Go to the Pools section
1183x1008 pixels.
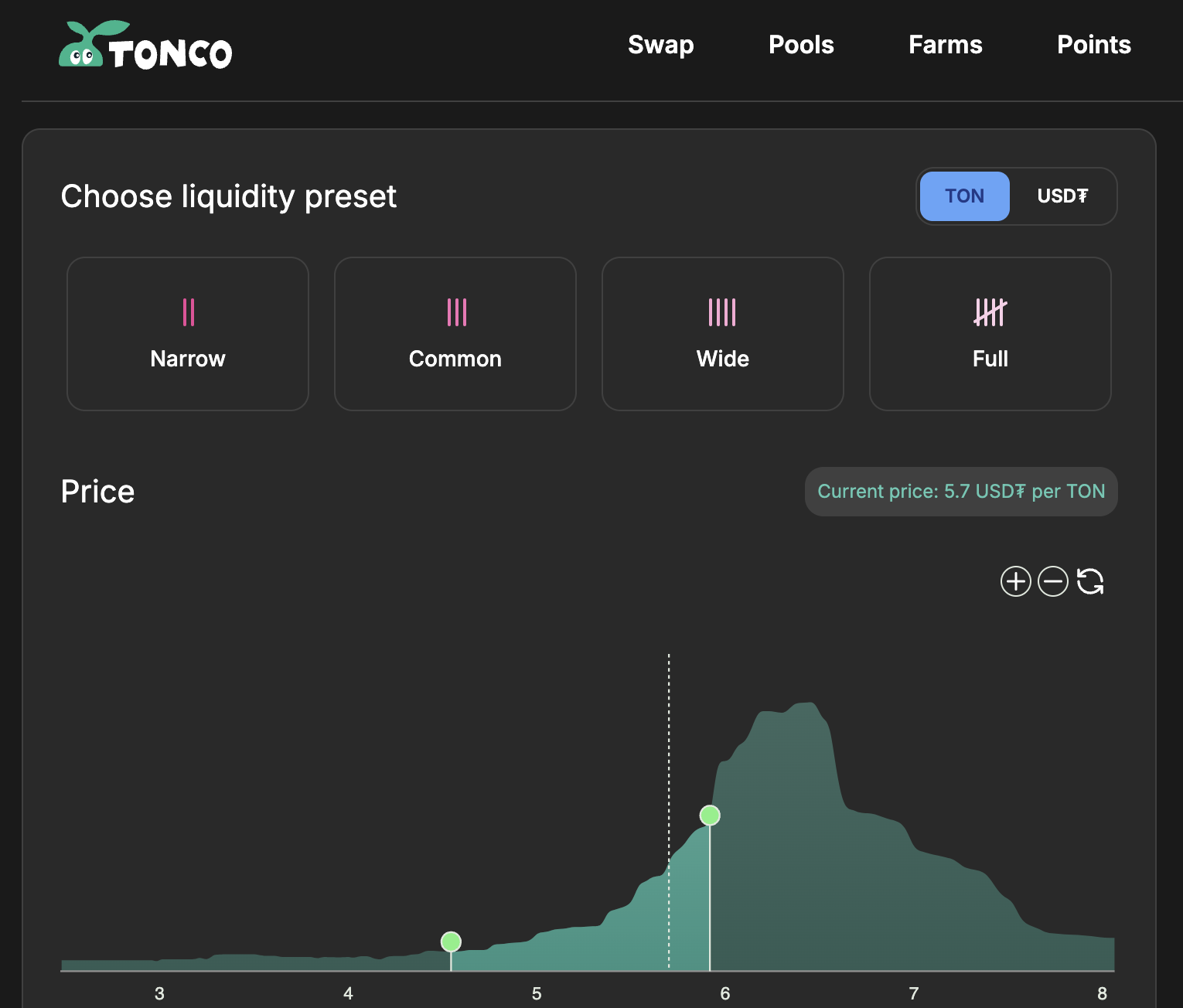(x=801, y=45)
